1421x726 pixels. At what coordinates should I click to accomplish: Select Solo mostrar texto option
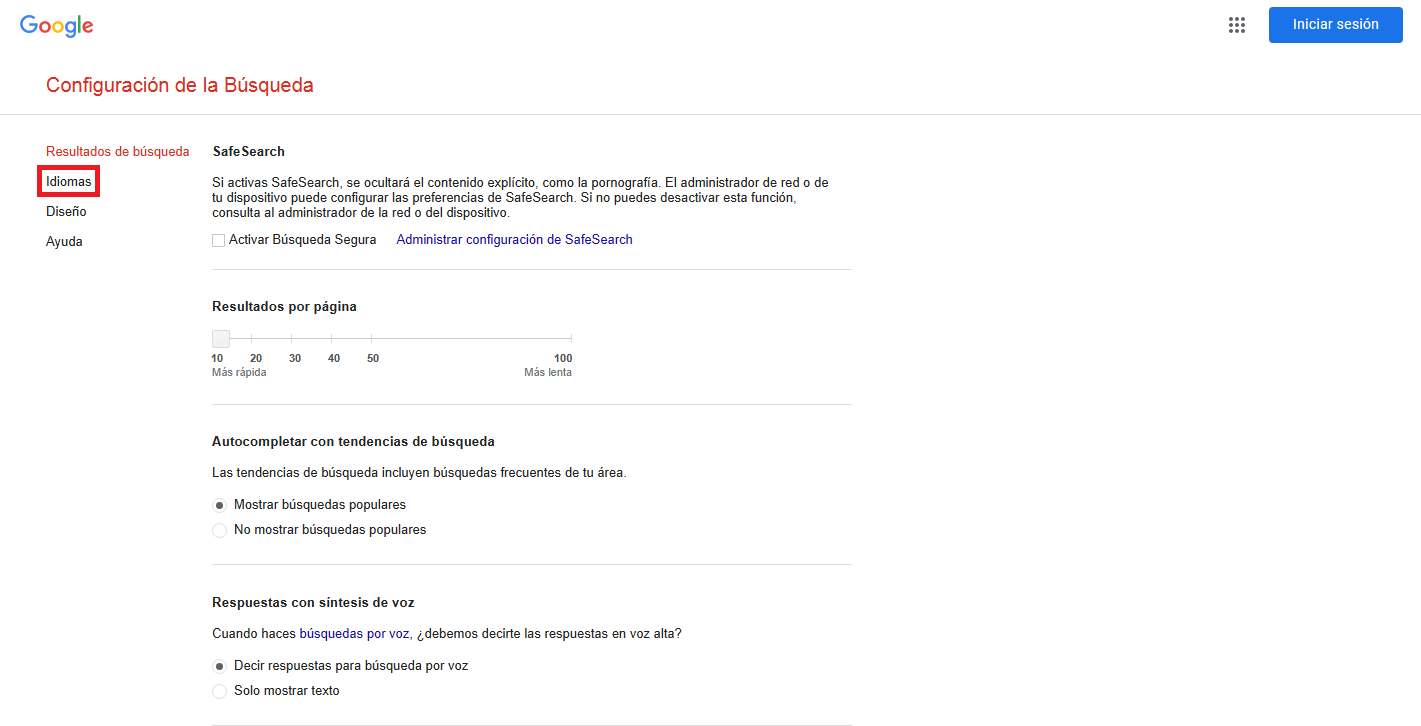(220, 691)
